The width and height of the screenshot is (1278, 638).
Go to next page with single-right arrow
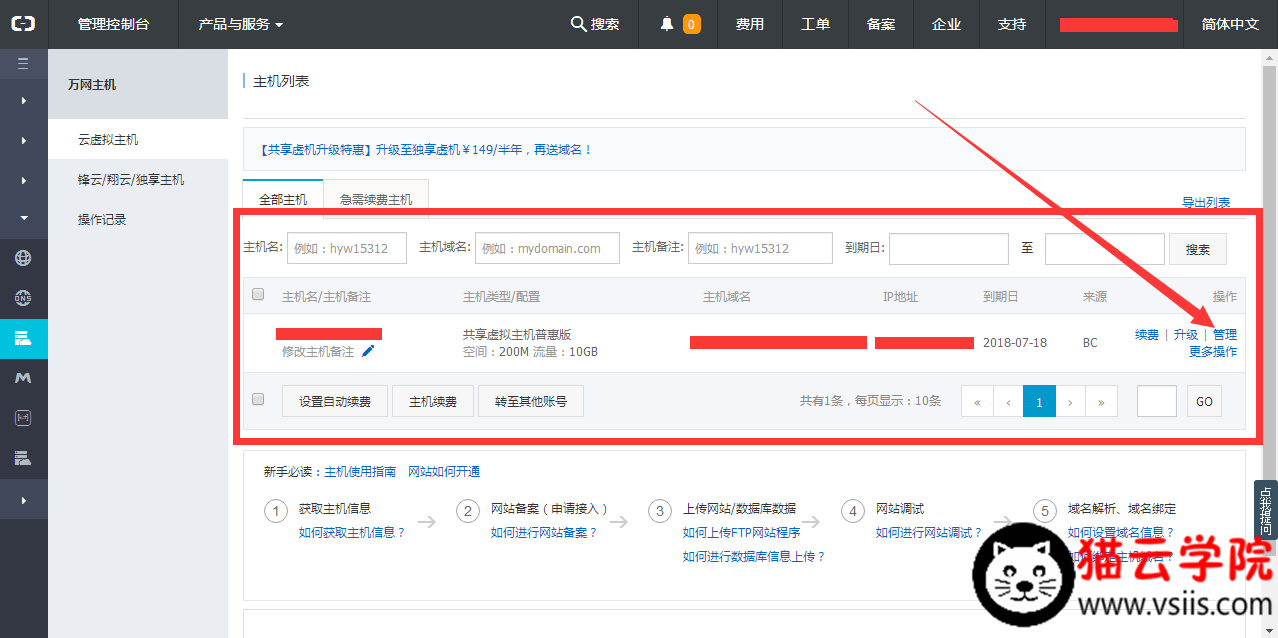(1070, 402)
